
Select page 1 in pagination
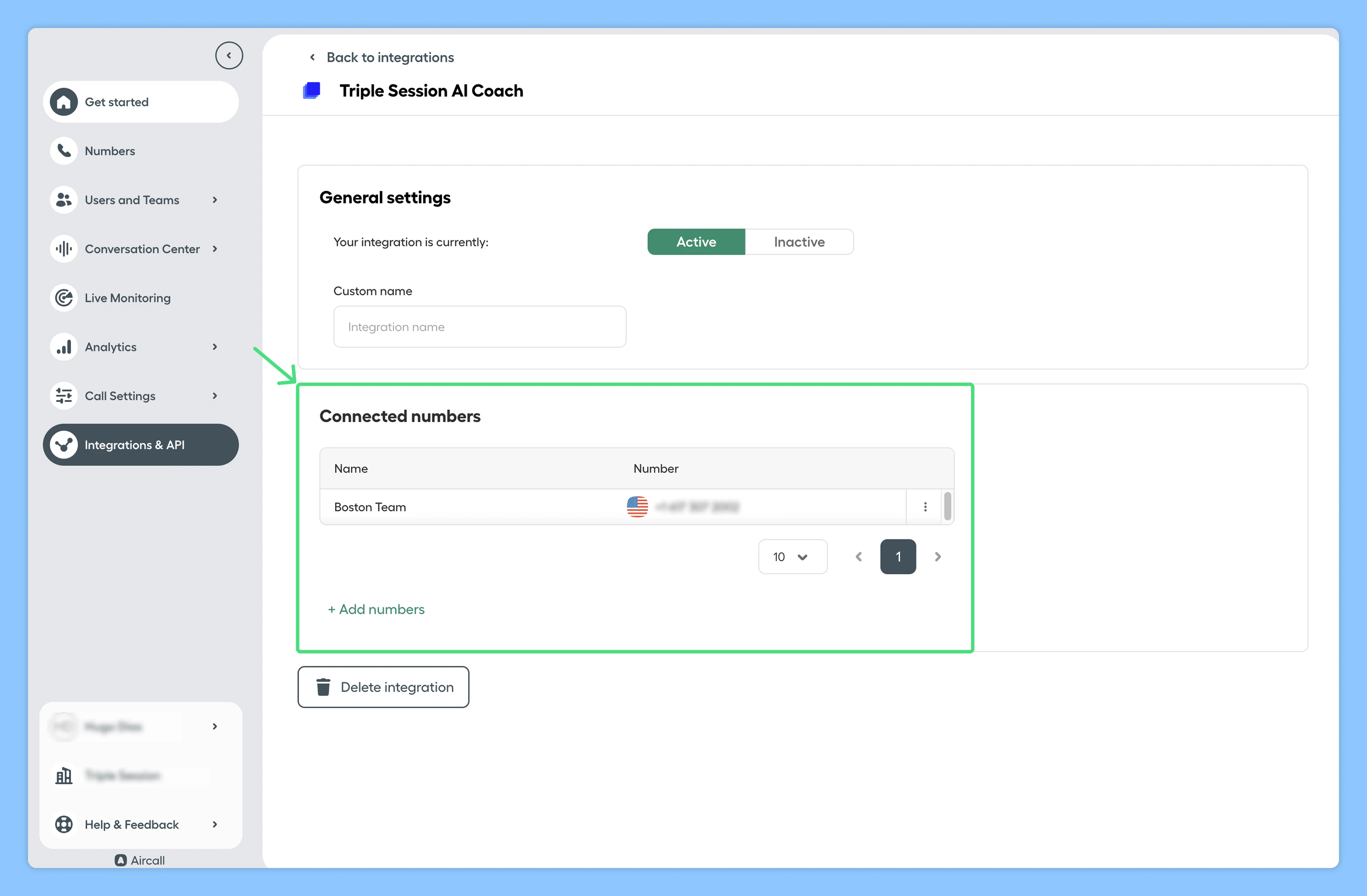(898, 557)
